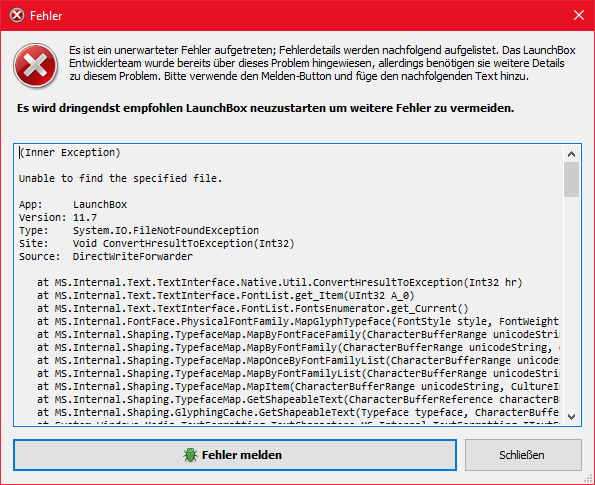Click the small red error icon in title bar

pyautogui.click(x=17, y=16)
